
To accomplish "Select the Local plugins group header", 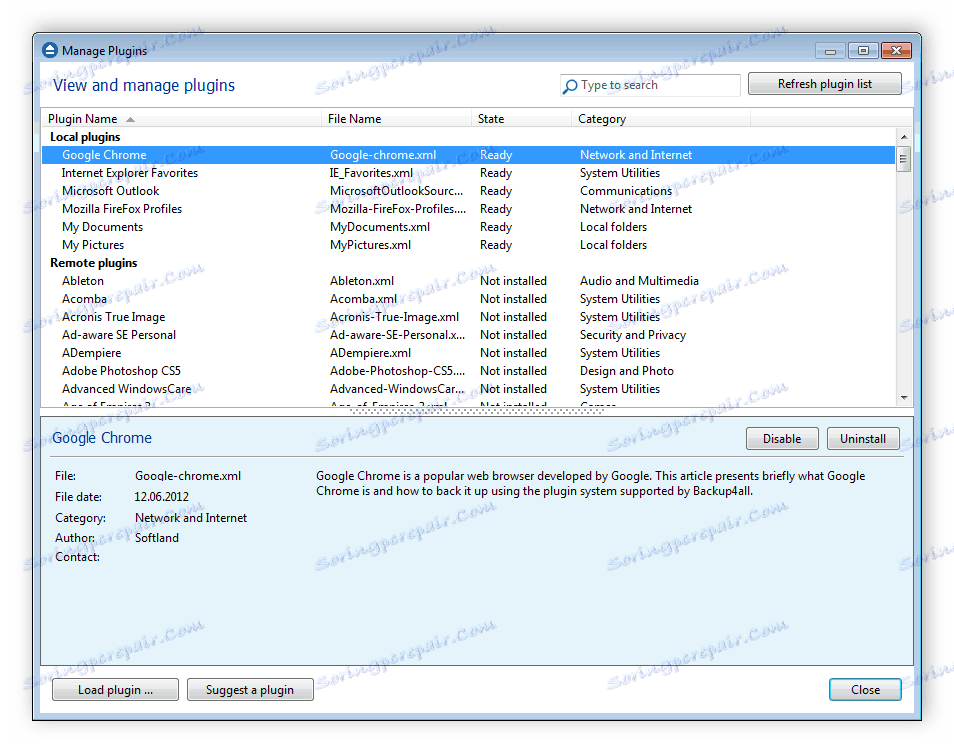I will click(x=85, y=137).
